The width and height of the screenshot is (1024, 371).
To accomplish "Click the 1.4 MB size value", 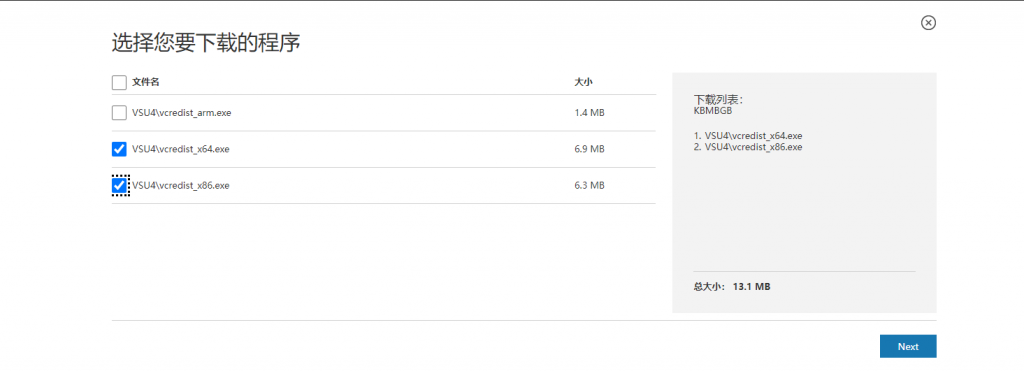I will click(589, 113).
